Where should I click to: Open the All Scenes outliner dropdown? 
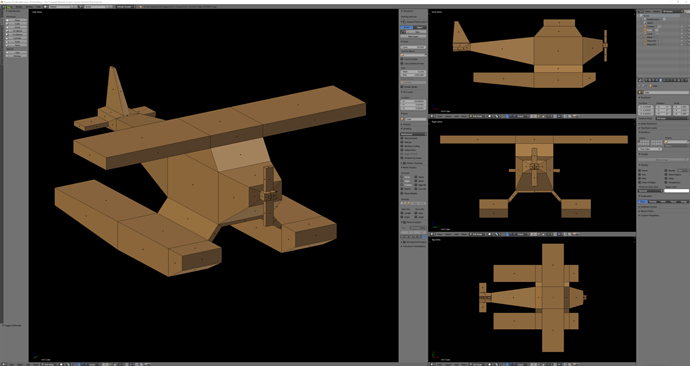[673, 11]
